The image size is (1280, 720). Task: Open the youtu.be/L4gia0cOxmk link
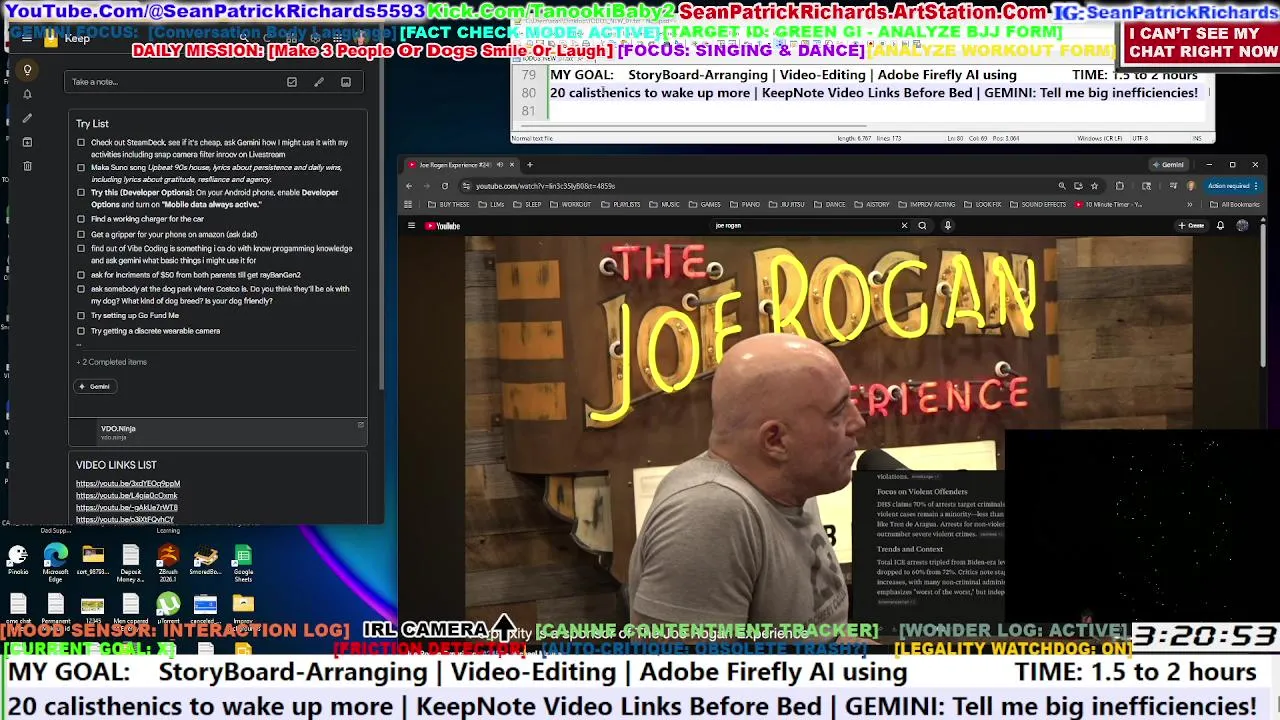(x=127, y=496)
